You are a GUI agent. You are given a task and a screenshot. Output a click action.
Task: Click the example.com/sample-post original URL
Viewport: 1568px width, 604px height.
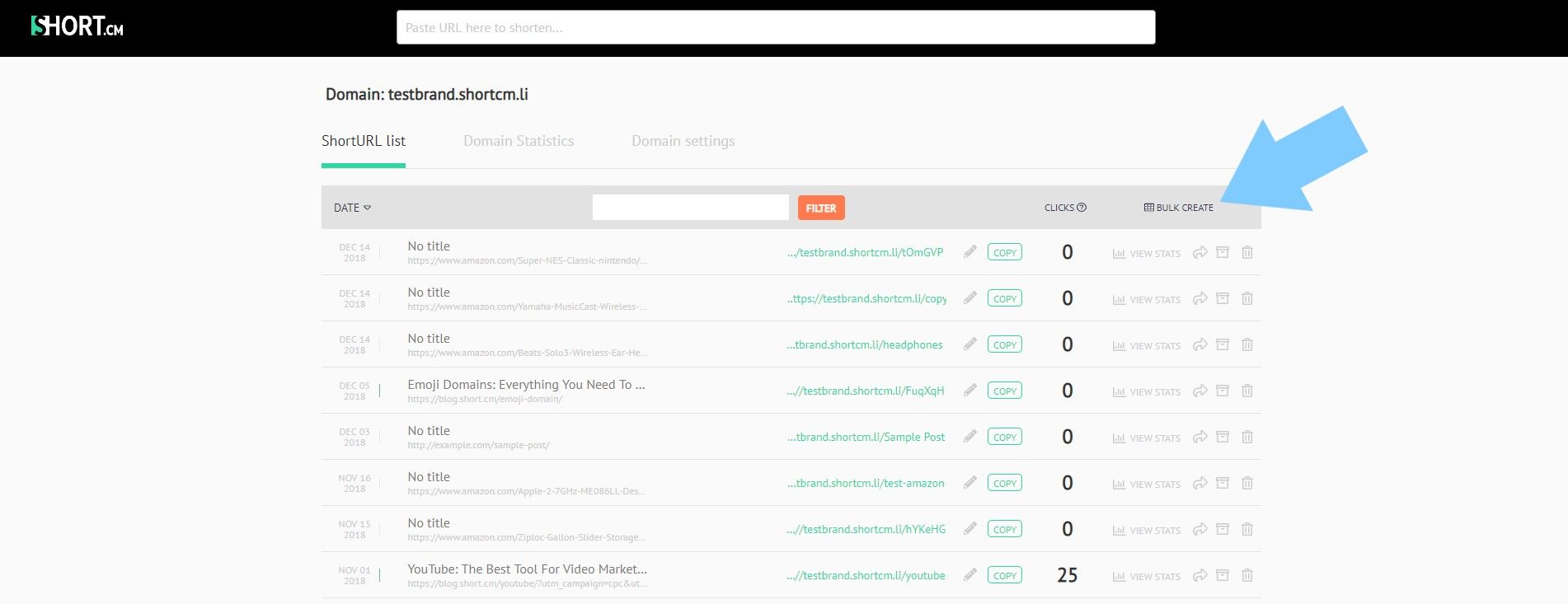coord(478,445)
